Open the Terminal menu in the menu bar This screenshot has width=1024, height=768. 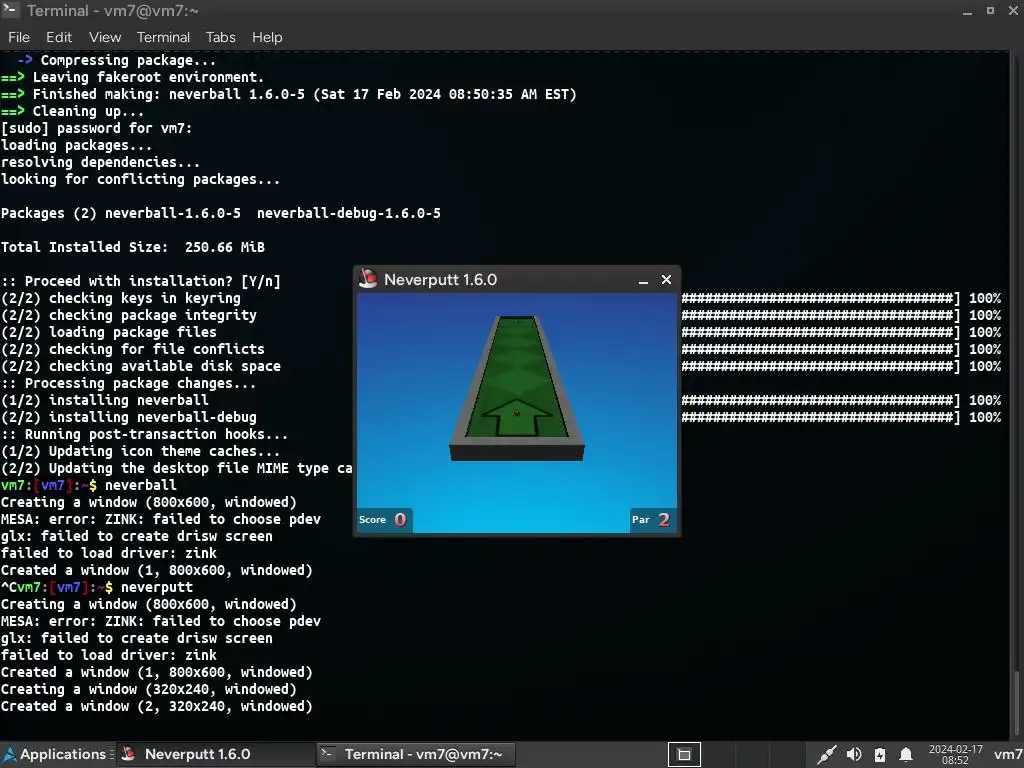point(163,37)
